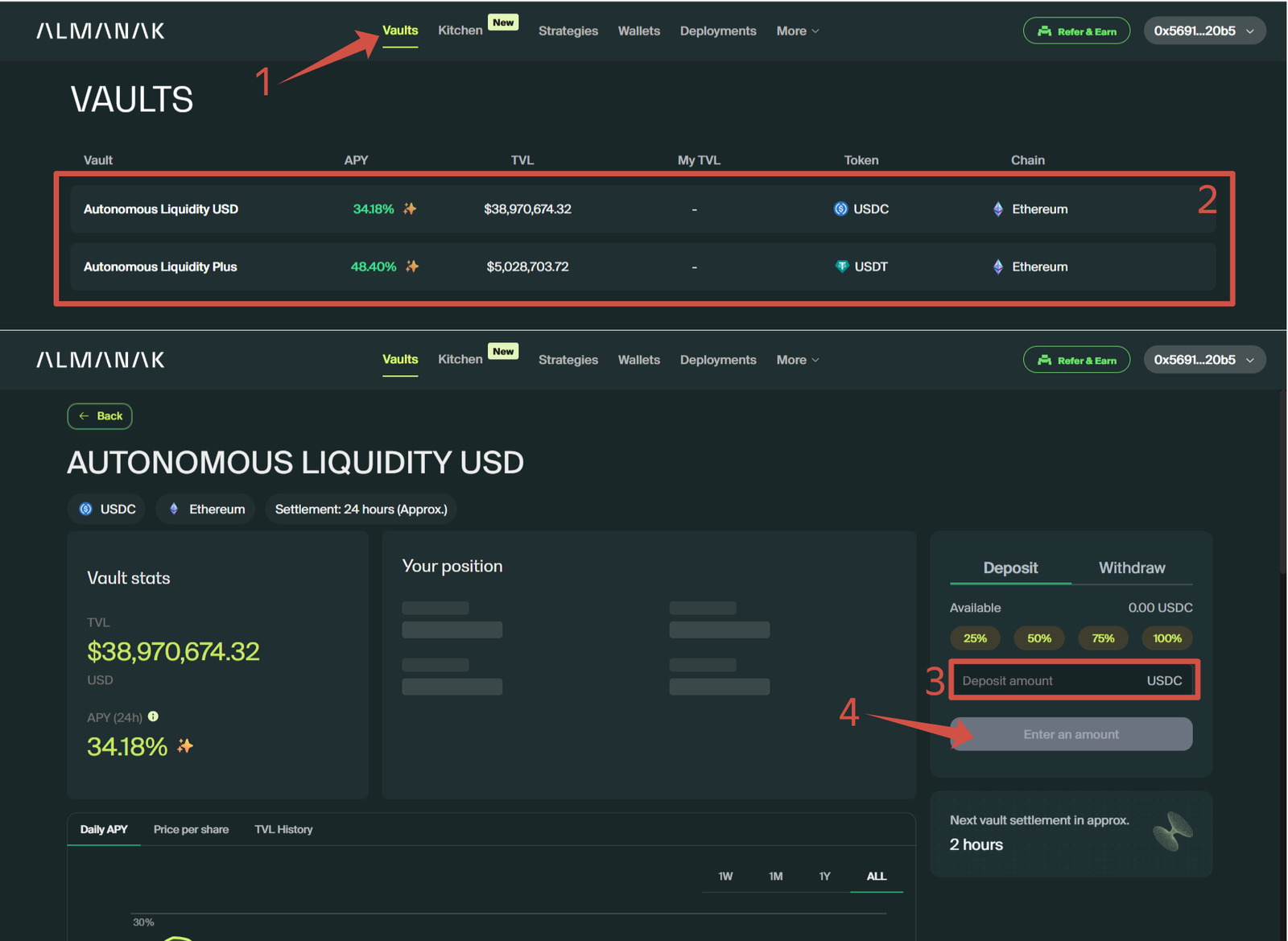The image size is (1288, 941).
Task: Click the USDC chip icon under vault title
Action: 86,509
